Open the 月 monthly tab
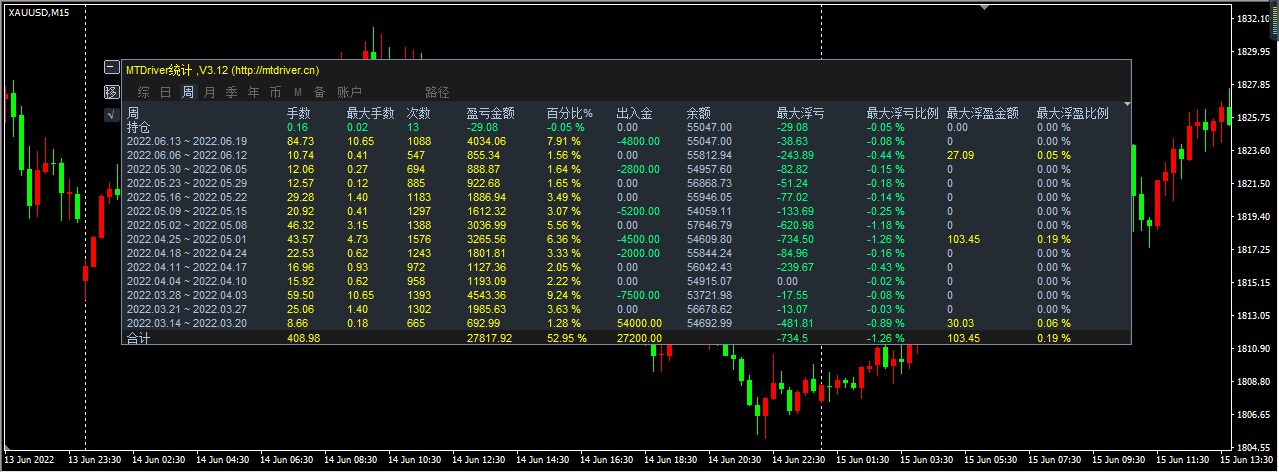The width and height of the screenshot is (1279, 473). click(x=209, y=93)
